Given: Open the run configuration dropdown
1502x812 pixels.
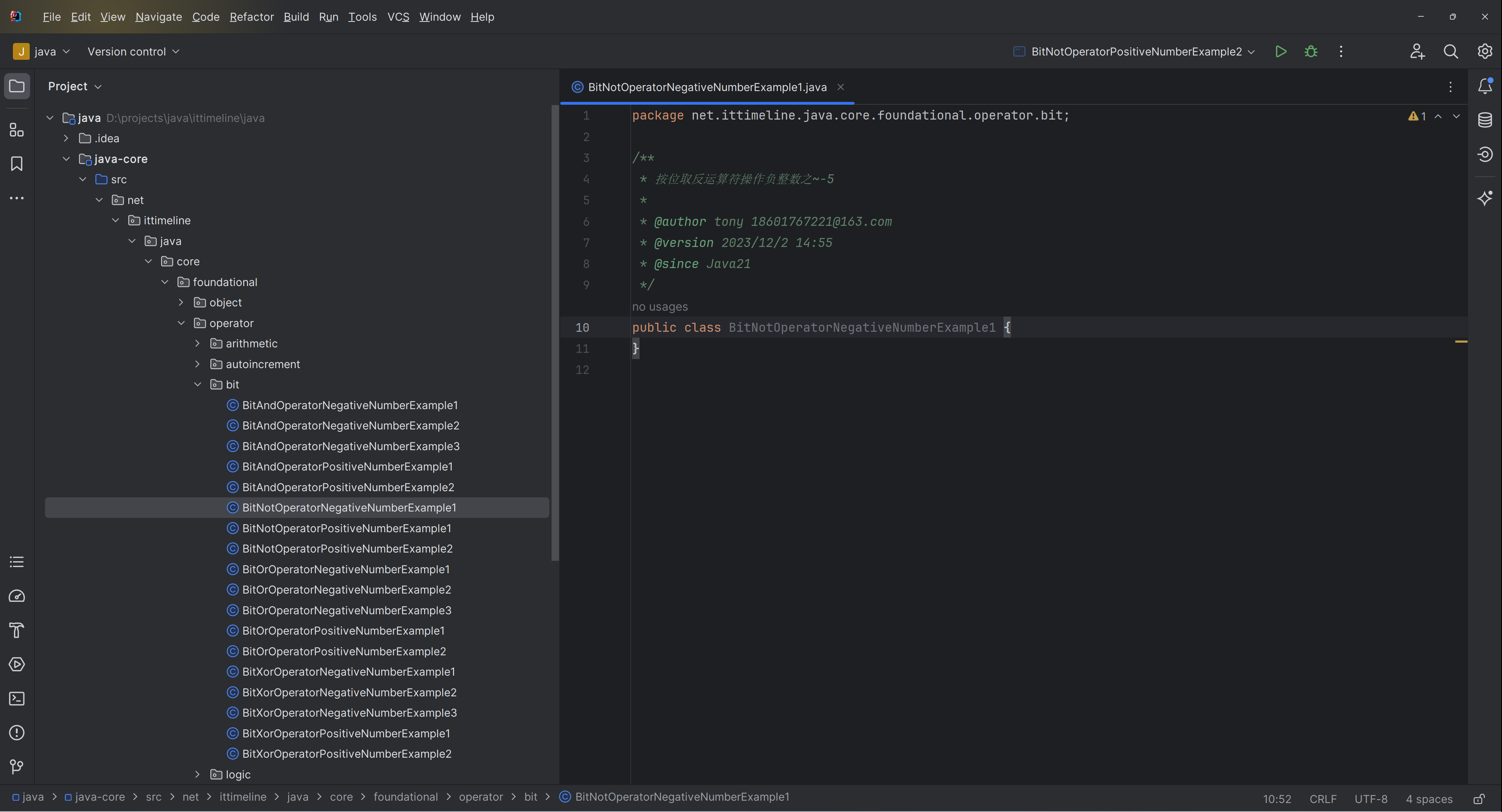Looking at the screenshot, I should coord(1135,51).
